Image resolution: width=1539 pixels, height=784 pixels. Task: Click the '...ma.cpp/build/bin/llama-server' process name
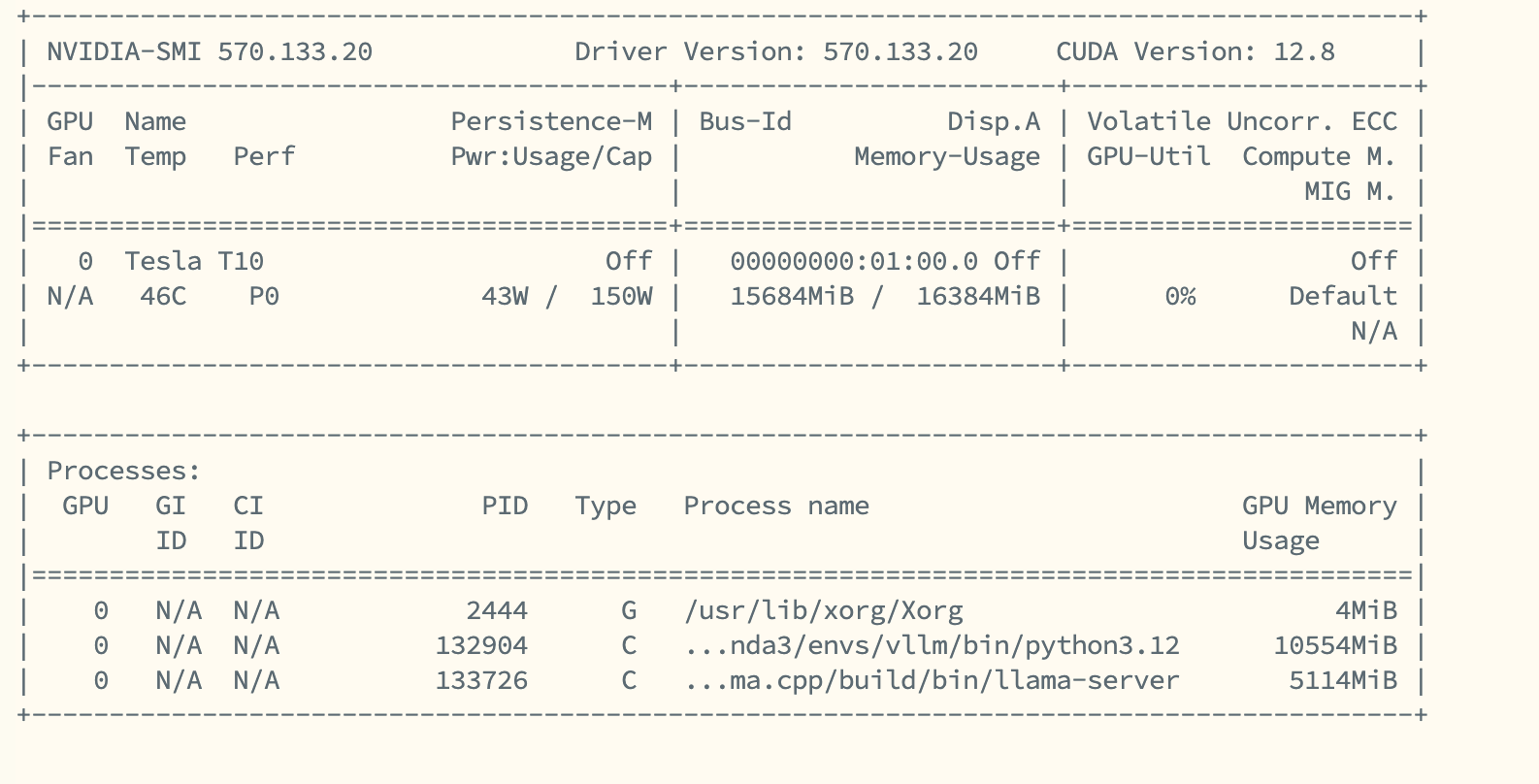tap(932, 680)
